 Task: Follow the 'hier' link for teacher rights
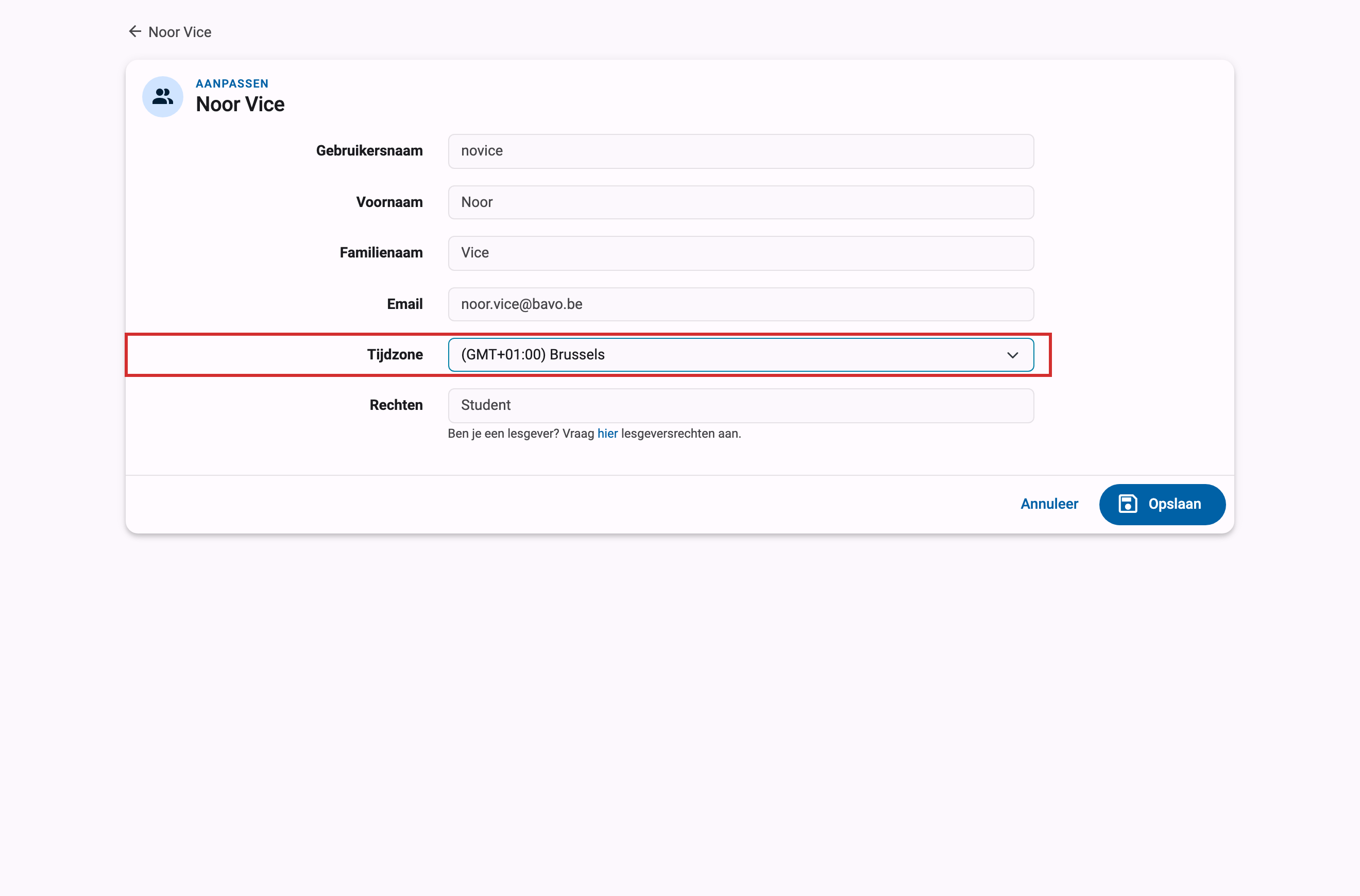607,434
